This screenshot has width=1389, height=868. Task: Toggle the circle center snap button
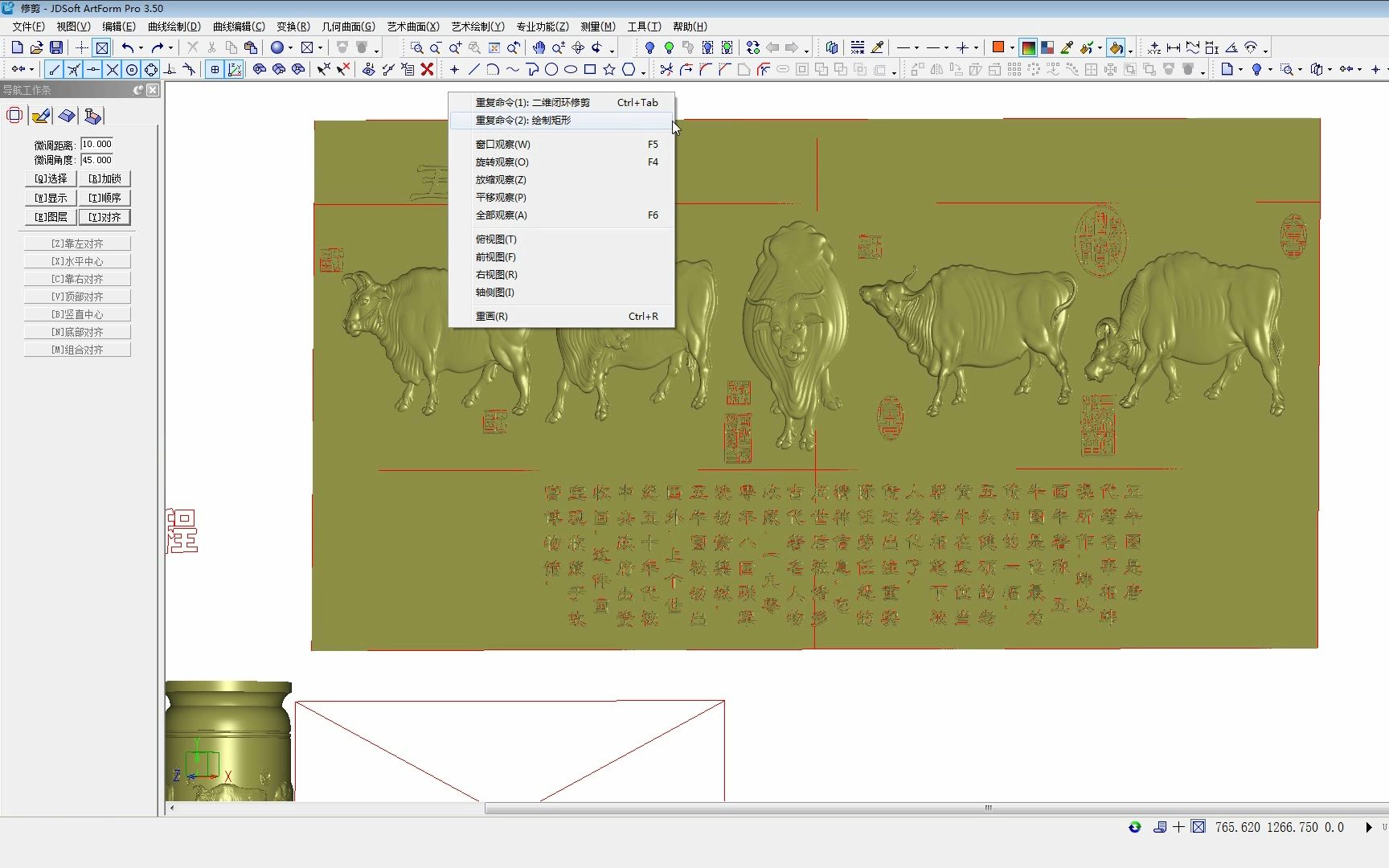pos(132,69)
